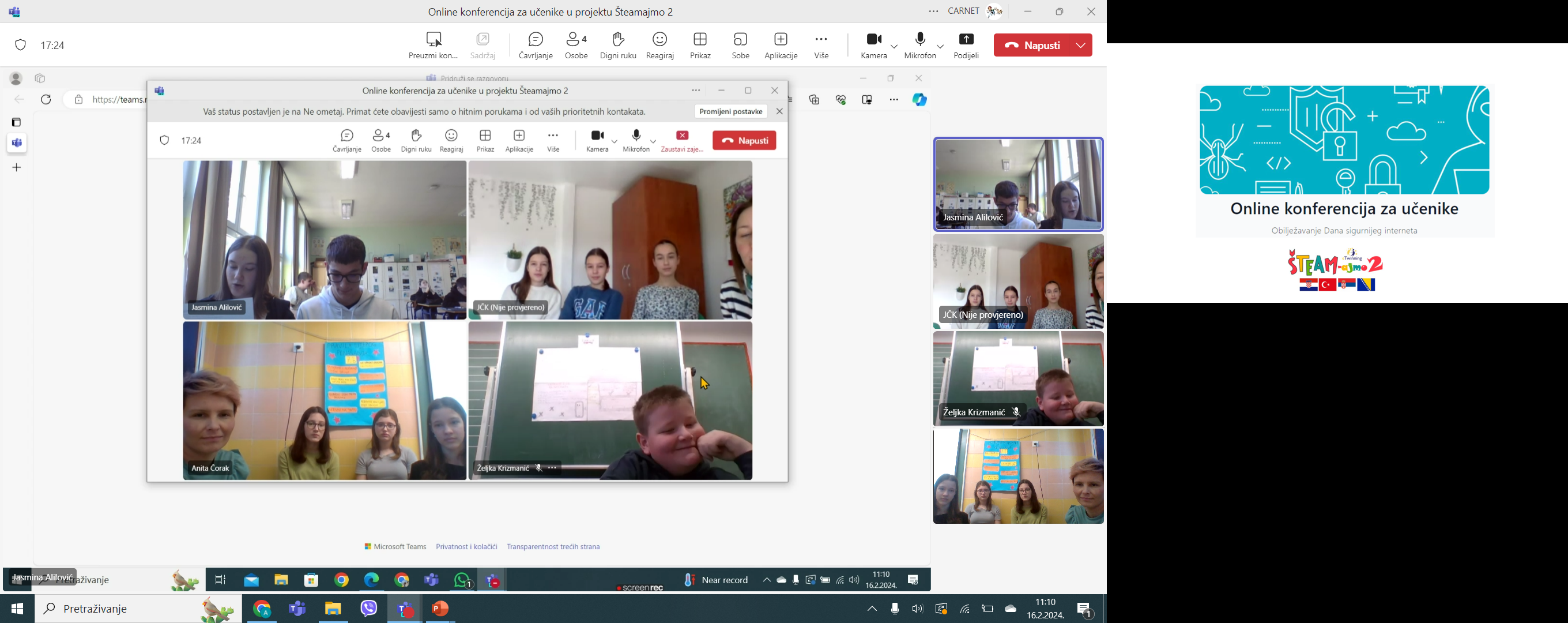Viewport: 1568px width, 623px height.
Task: Click Pretraživanje search box on bottom taskbar
Action: (138, 609)
